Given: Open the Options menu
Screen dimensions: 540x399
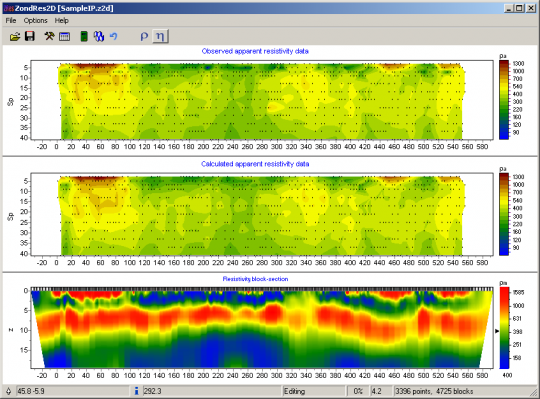Looking at the screenshot, I should 35,21.
